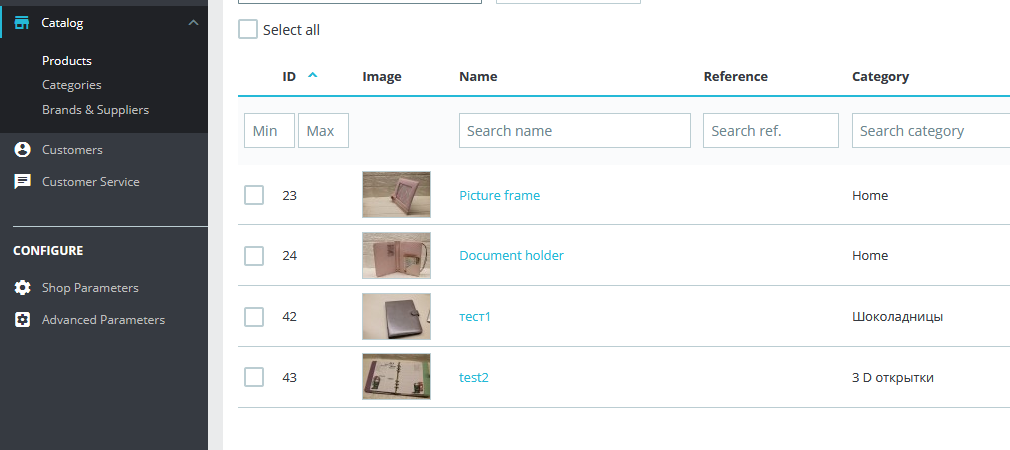Image resolution: width=1010 pixels, height=450 pixels.
Task: Select the checkbox for product ID 42
Action: (254, 317)
